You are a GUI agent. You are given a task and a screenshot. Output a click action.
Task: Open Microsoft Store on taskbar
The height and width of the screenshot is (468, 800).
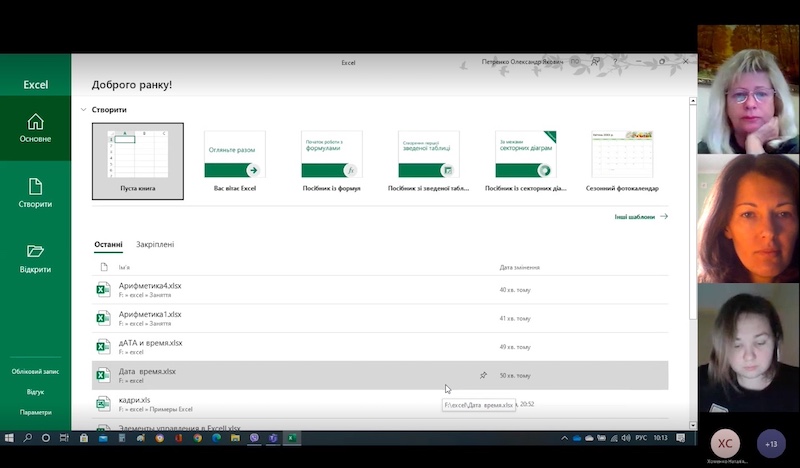pos(84,438)
